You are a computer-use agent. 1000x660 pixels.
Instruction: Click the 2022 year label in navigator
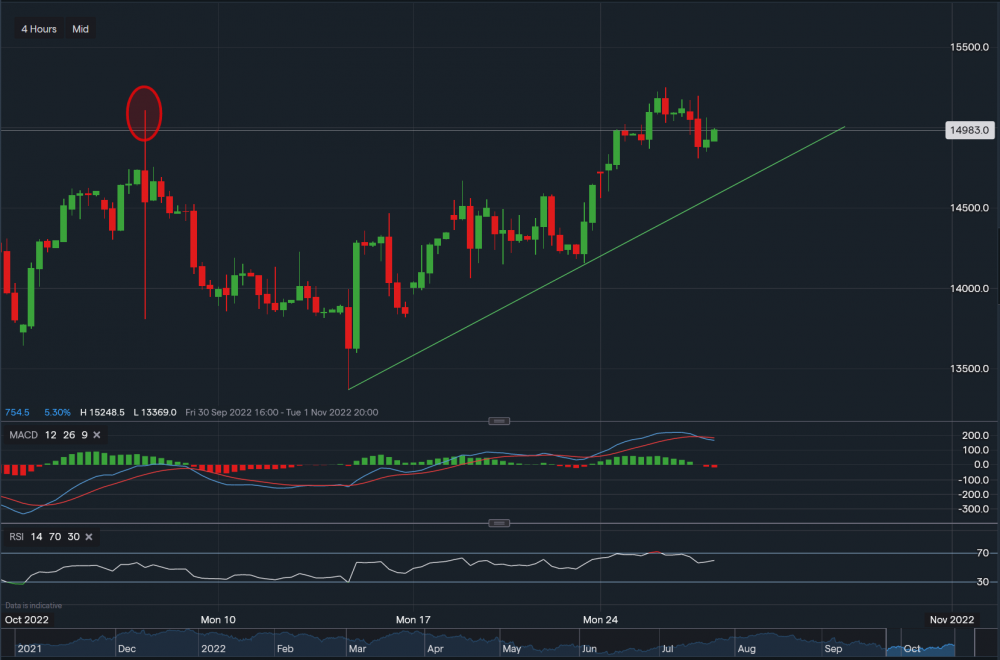coord(211,648)
